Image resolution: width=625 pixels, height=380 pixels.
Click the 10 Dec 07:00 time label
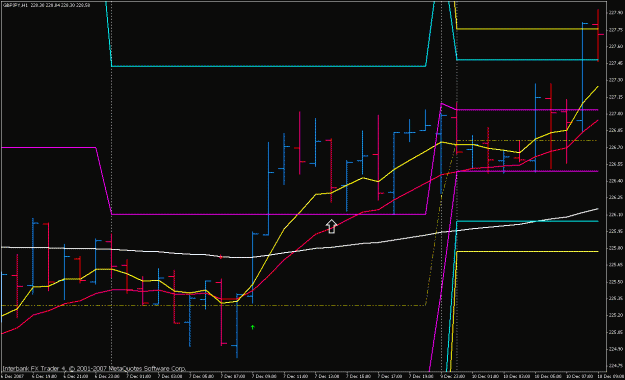coord(579,376)
